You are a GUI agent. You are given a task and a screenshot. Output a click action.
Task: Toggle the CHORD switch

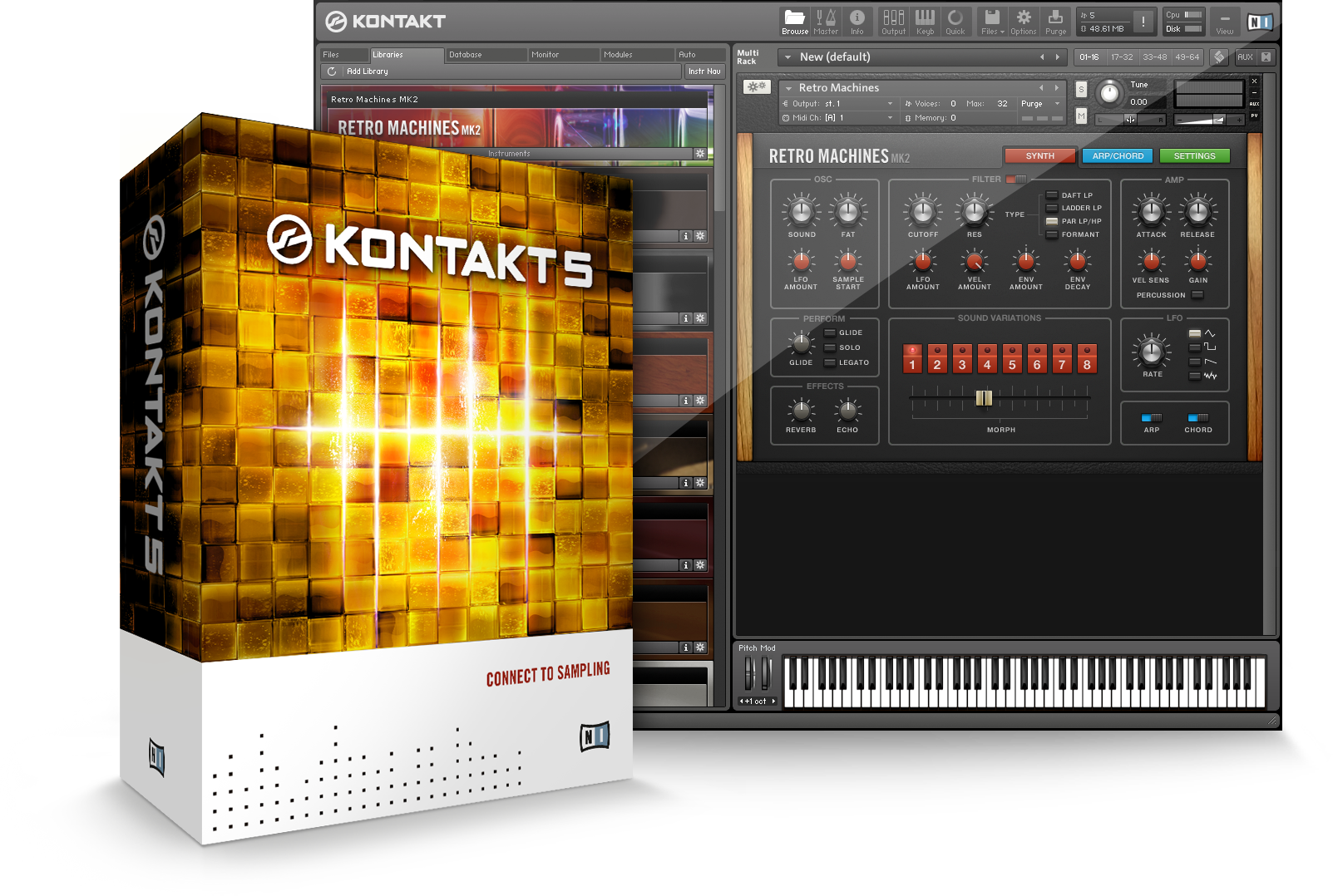[1198, 417]
